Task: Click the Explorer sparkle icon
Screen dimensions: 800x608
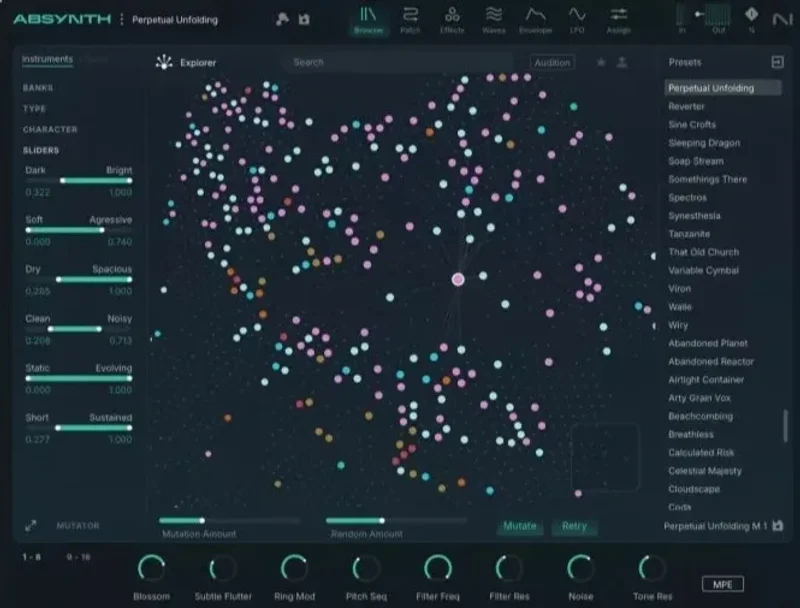Action: (164, 62)
